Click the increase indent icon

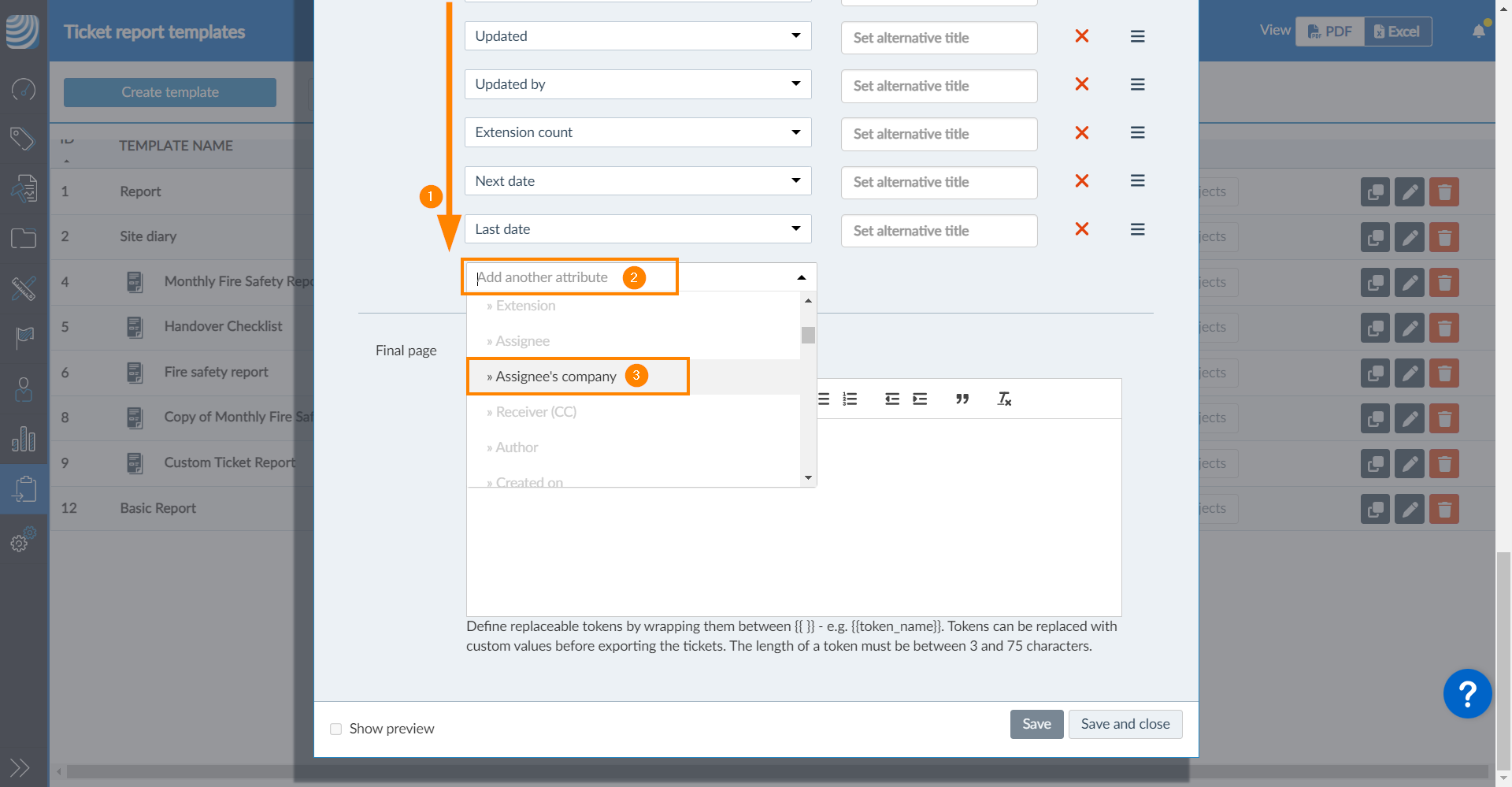920,399
